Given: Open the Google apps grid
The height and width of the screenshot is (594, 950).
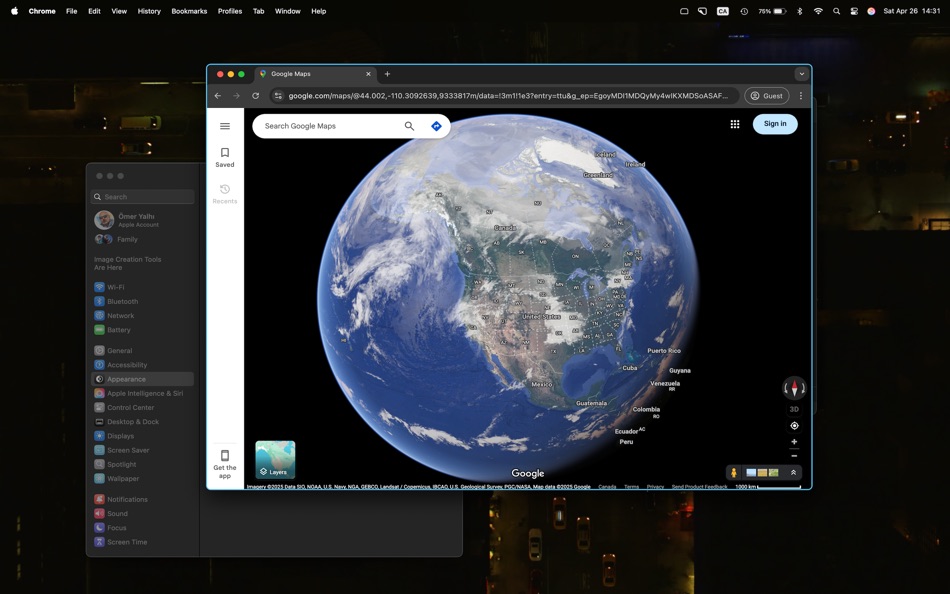Looking at the screenshot, I should [x=735, y=124].
